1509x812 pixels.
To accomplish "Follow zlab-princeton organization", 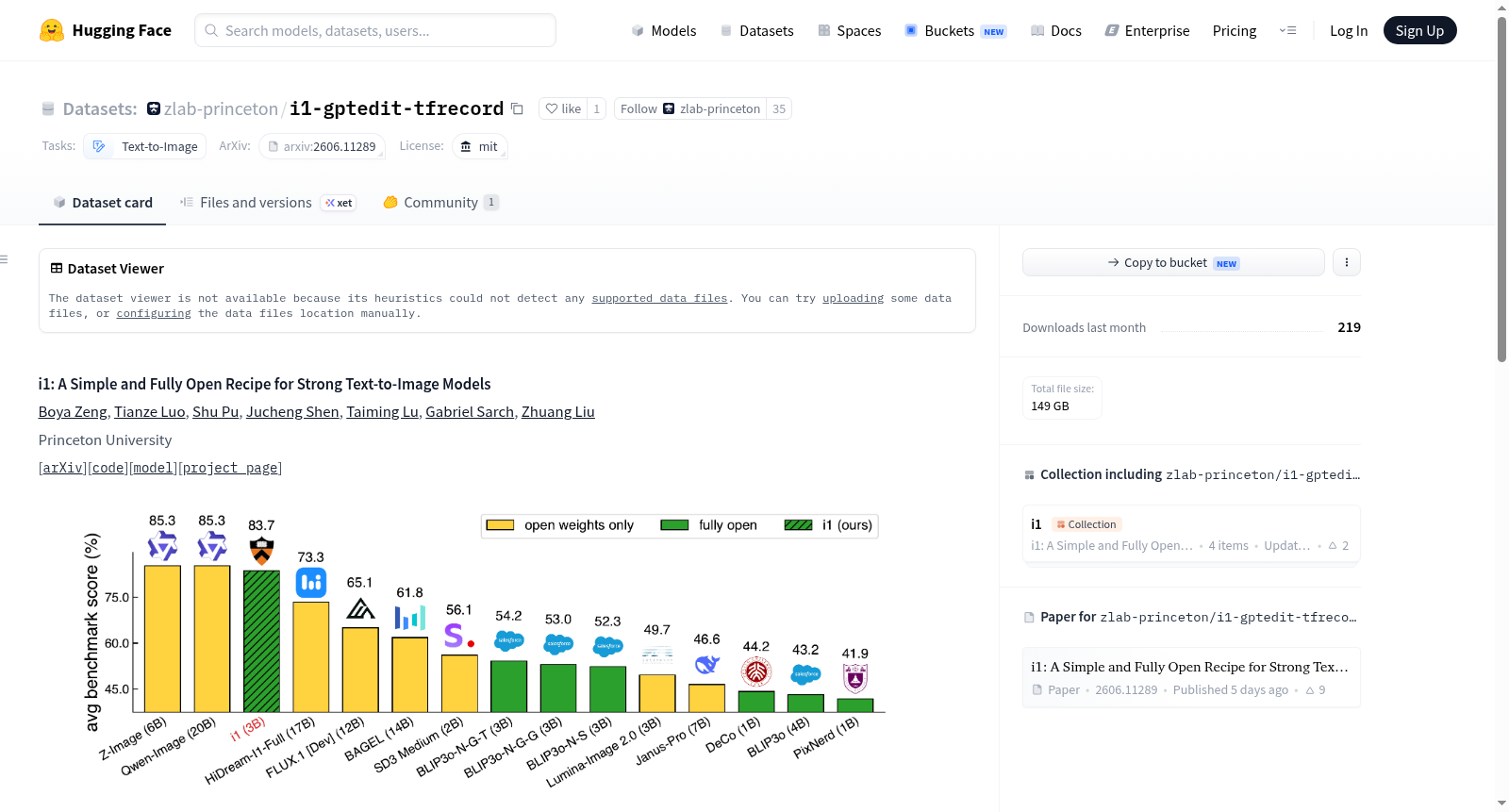I will pyautogui.click(x=690, y=108).
